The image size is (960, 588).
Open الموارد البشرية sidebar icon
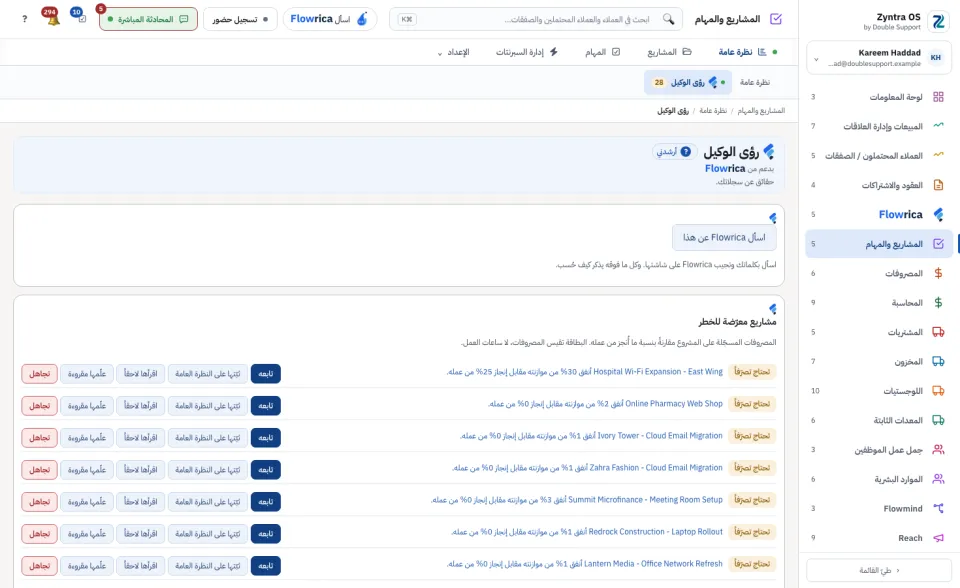[x=938, y=479]
